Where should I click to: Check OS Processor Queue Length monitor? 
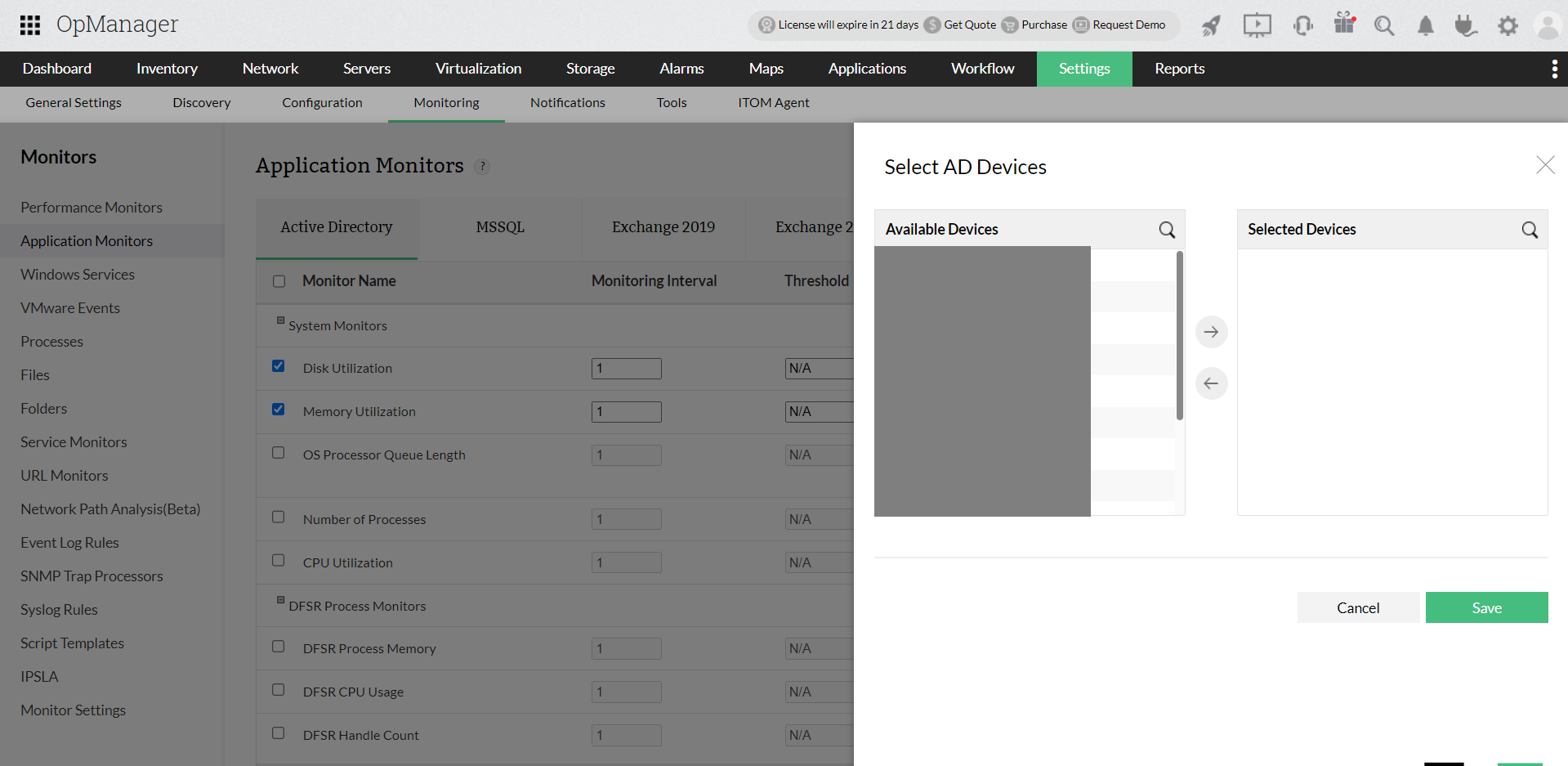[279, 453]
